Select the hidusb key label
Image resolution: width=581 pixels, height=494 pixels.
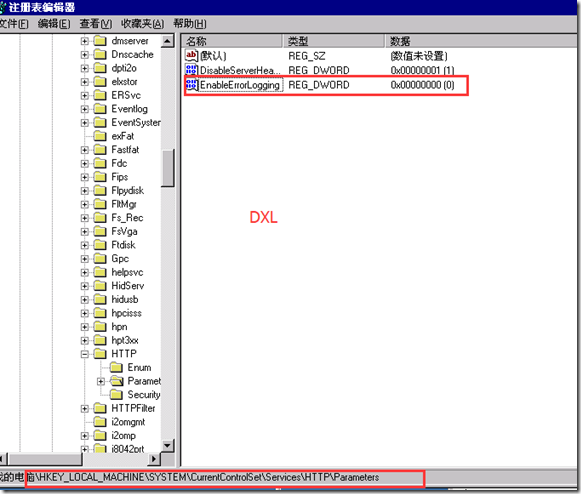124,299
